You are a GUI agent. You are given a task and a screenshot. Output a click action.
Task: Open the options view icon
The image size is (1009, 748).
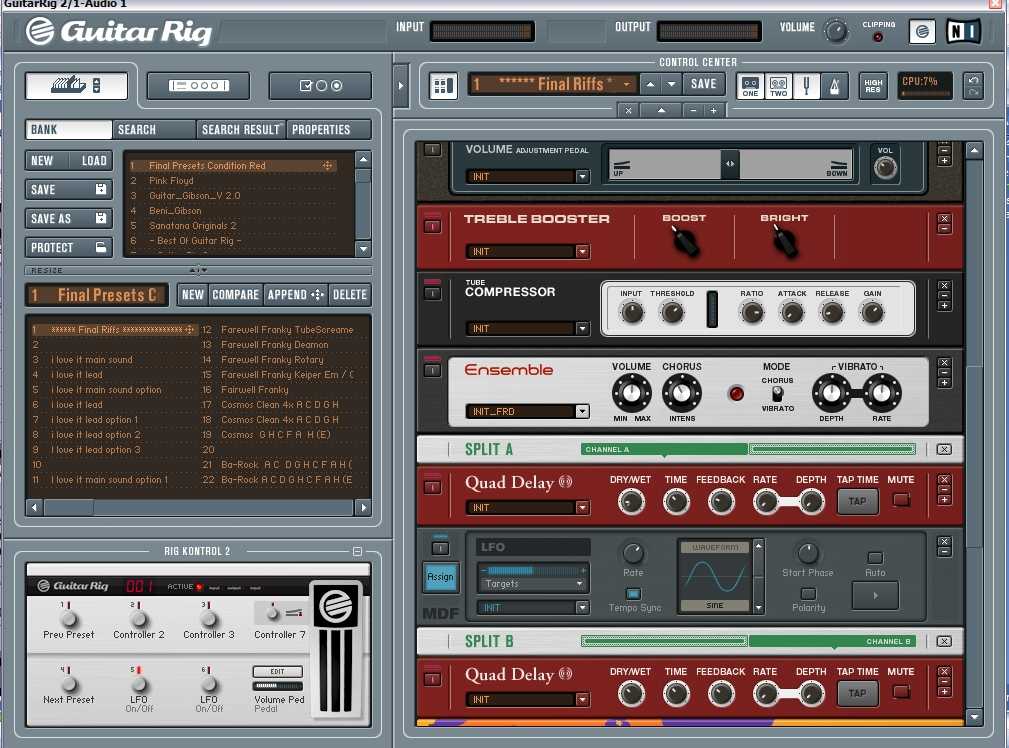[x=320, y=85]
